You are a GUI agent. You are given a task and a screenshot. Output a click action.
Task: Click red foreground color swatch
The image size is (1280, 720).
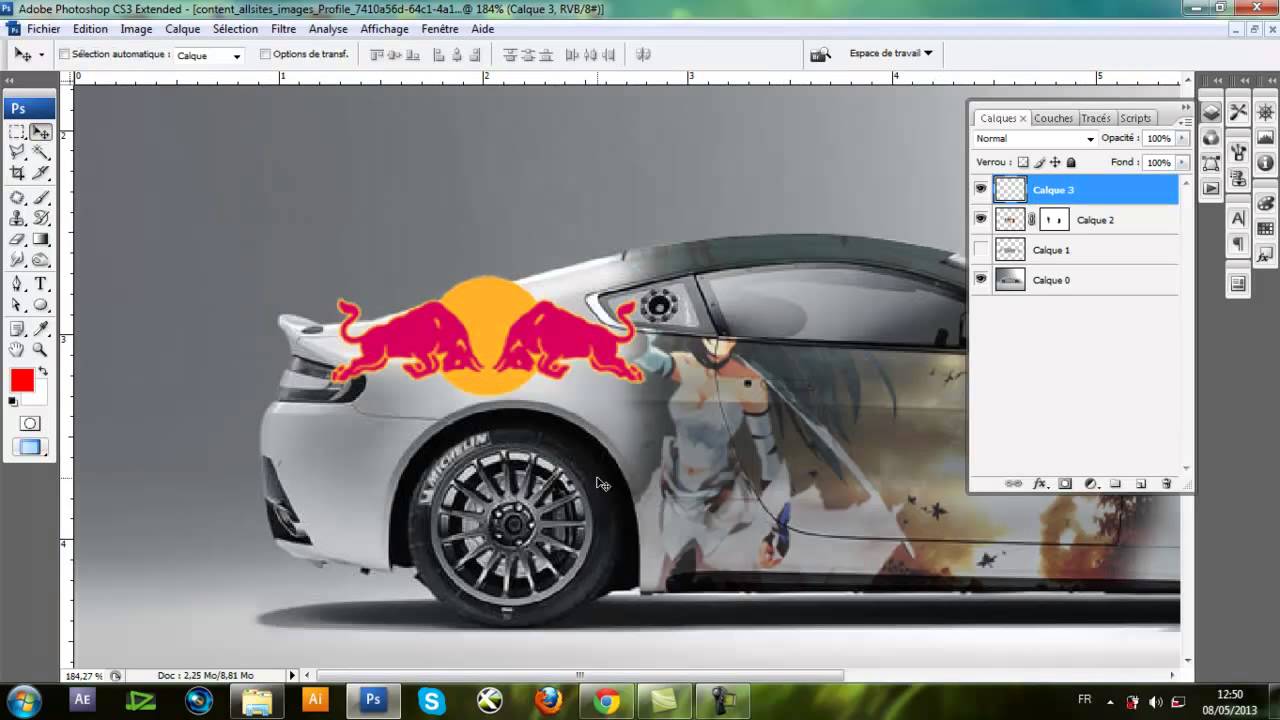[x=21, y=379]
